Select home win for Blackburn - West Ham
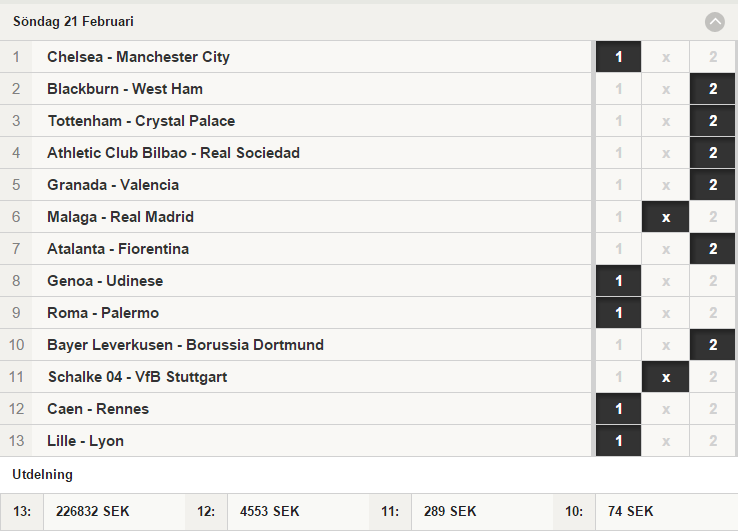The height and width of the screenshot is (531, 738). click(618, 89)
